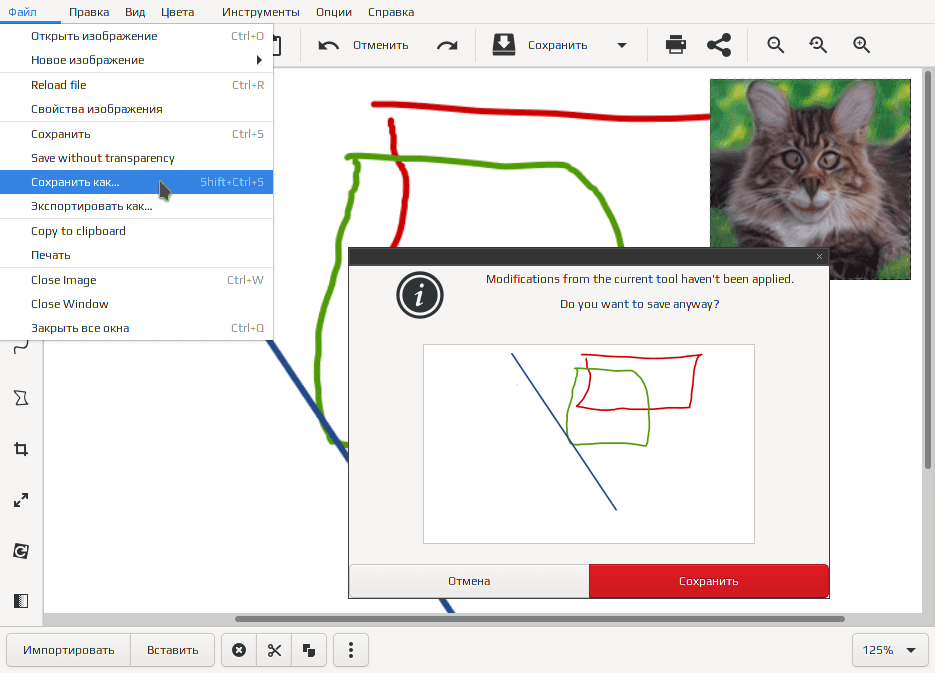
Task: Click the circled X icon in bottom bar
Action: pos(239,650)
